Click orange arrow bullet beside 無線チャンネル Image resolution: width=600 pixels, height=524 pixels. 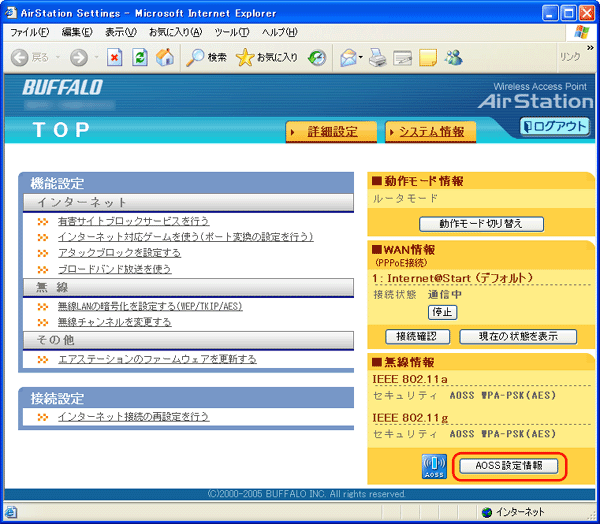coord(43,323)
